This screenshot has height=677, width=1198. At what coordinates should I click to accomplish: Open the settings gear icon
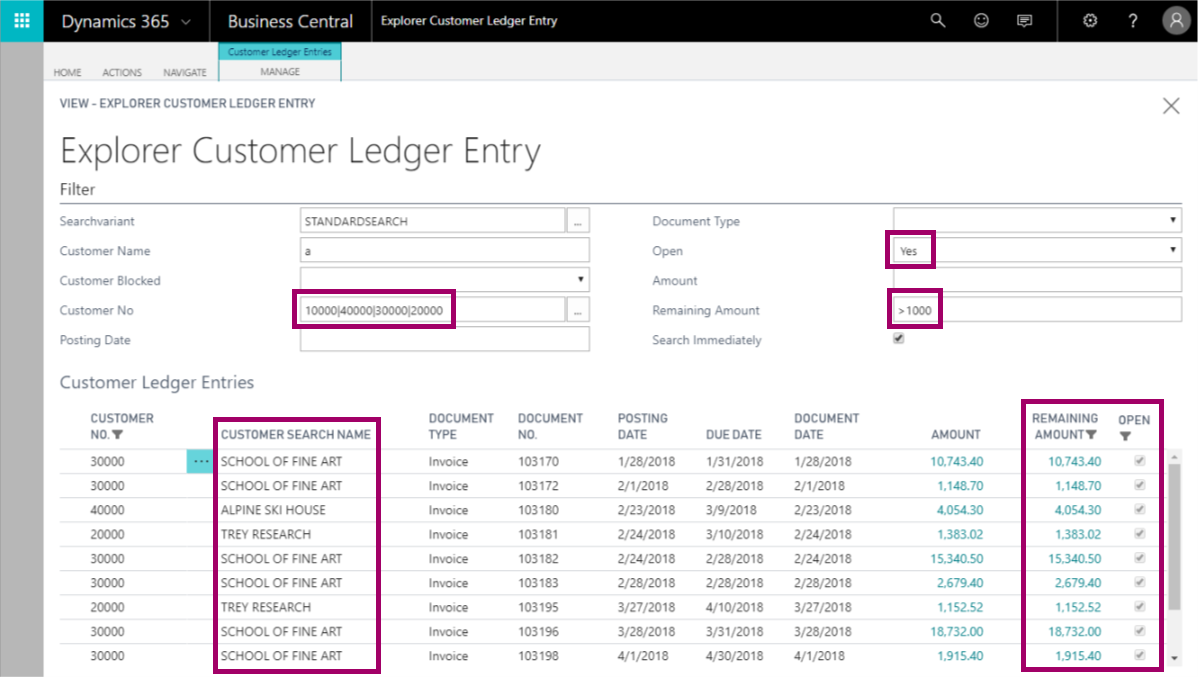click(1090, 21)
